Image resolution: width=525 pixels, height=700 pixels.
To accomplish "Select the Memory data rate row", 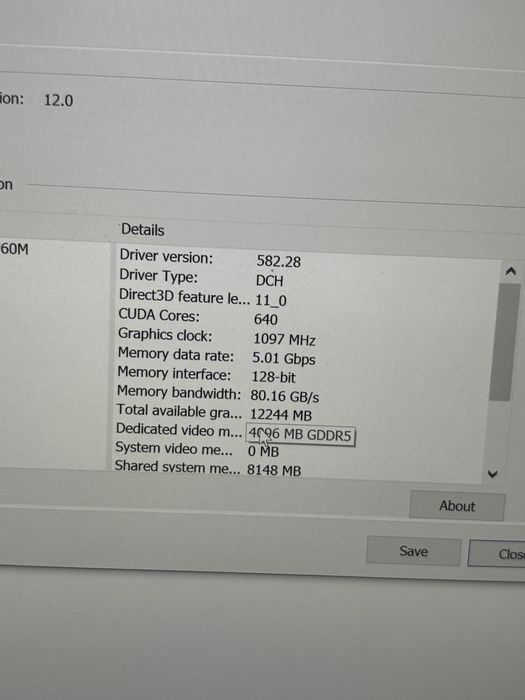I will (216, 356).
